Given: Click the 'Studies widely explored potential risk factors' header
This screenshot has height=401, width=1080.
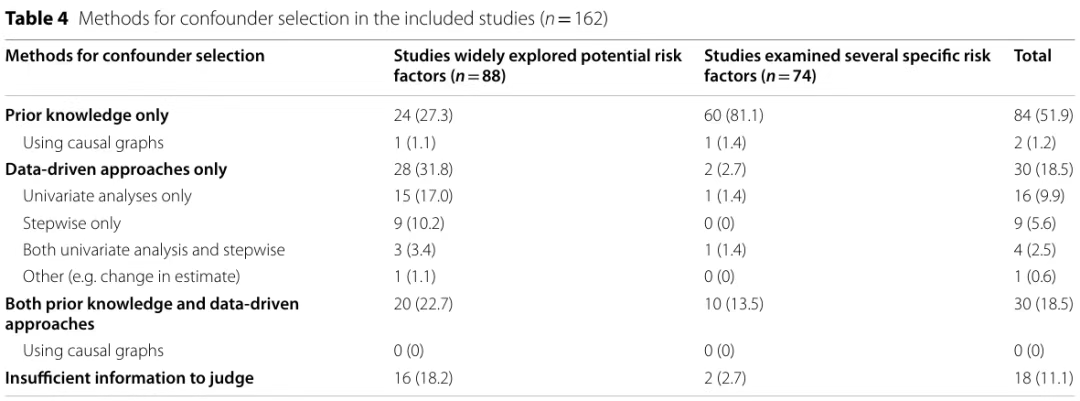Looking at the screenshot, I should (537, 65).
